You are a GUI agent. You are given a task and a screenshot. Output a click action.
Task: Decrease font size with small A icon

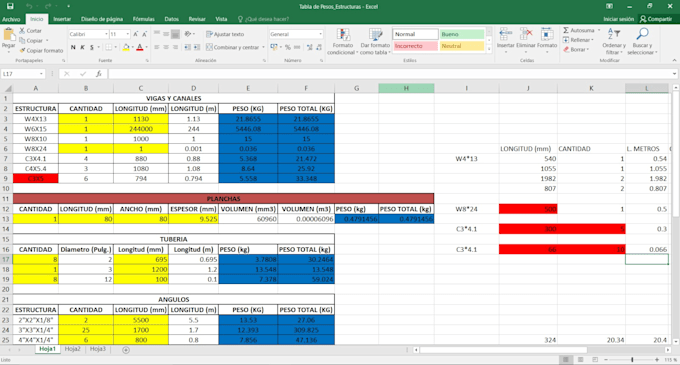coord(144,34)
